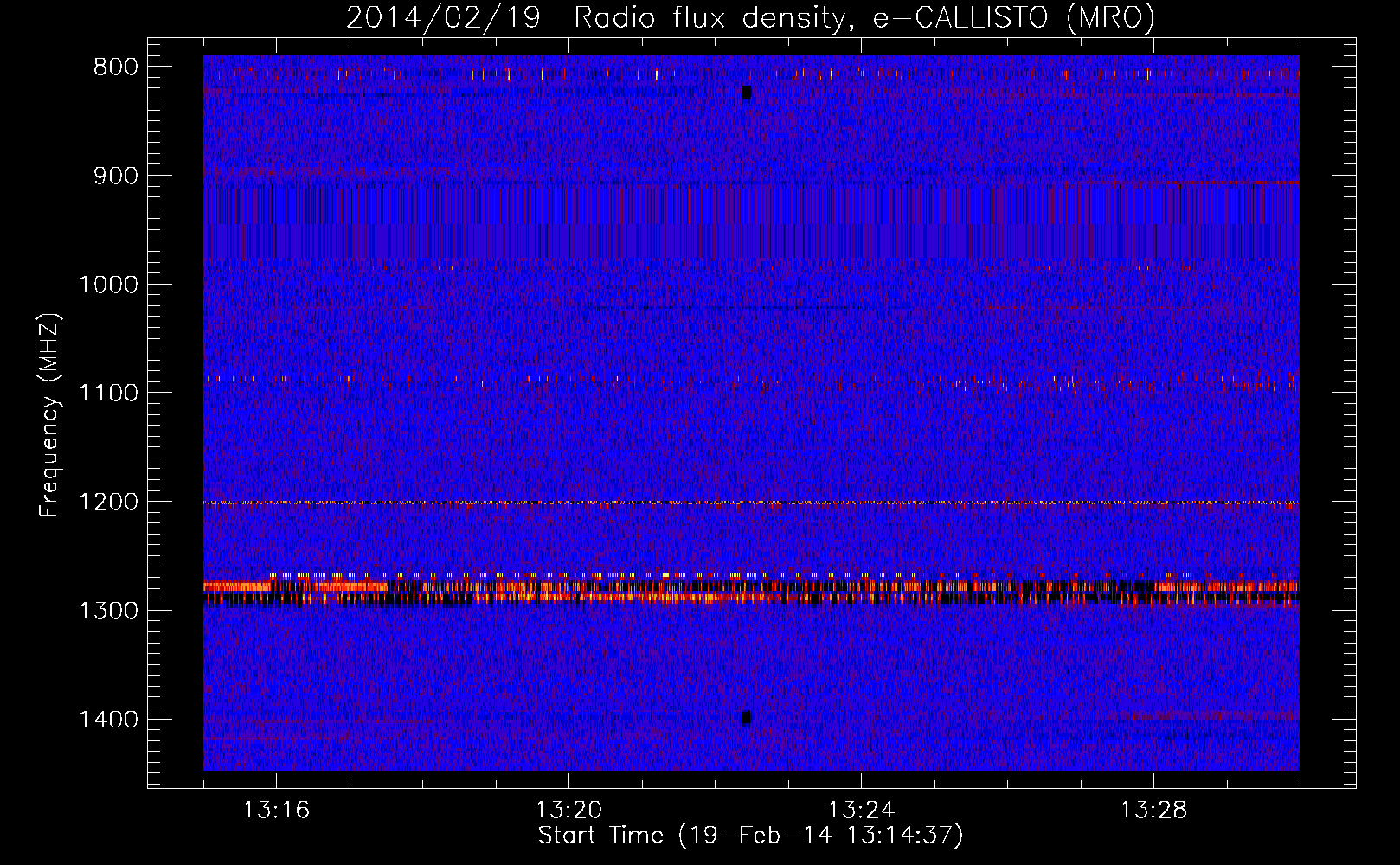Click the black marker block near 1400 MHz
The width and height of the screenshot is (1400, 865).
(747, 717)
